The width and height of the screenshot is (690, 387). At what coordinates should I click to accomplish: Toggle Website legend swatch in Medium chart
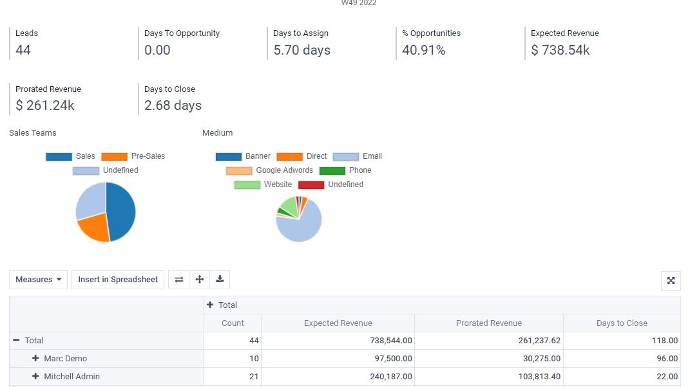pos(247,184)
